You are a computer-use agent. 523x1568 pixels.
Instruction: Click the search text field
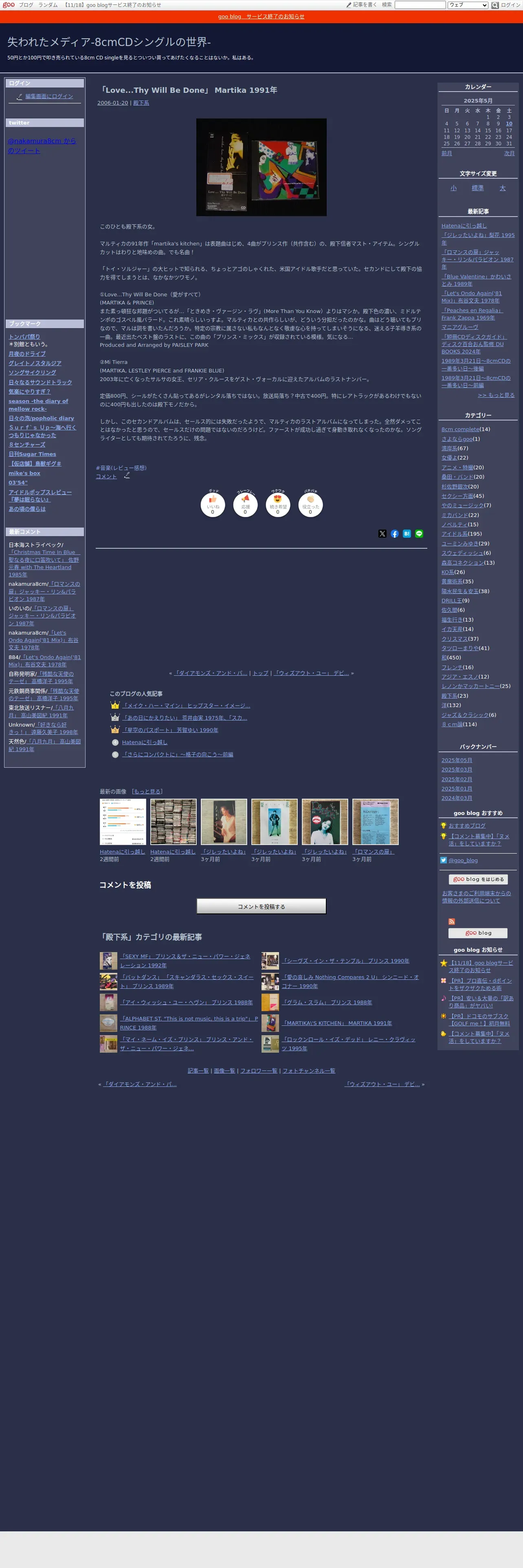(420, 5)
